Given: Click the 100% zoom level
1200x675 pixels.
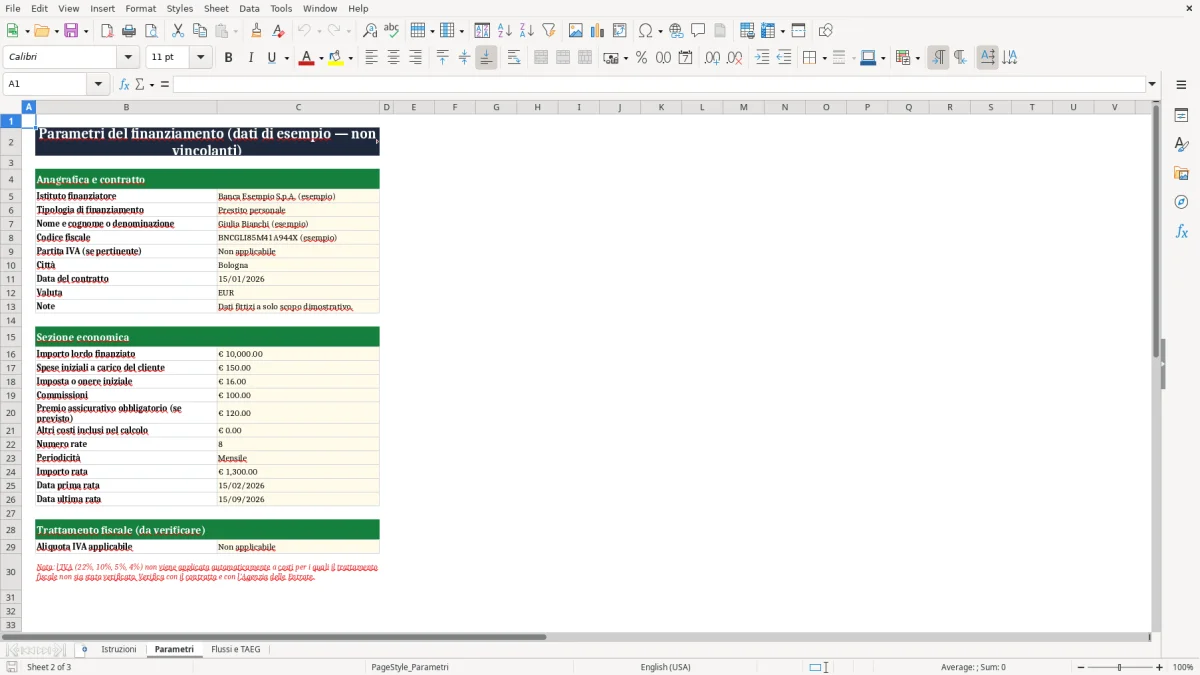Looking at the screenshot, I should point(1183,667).
